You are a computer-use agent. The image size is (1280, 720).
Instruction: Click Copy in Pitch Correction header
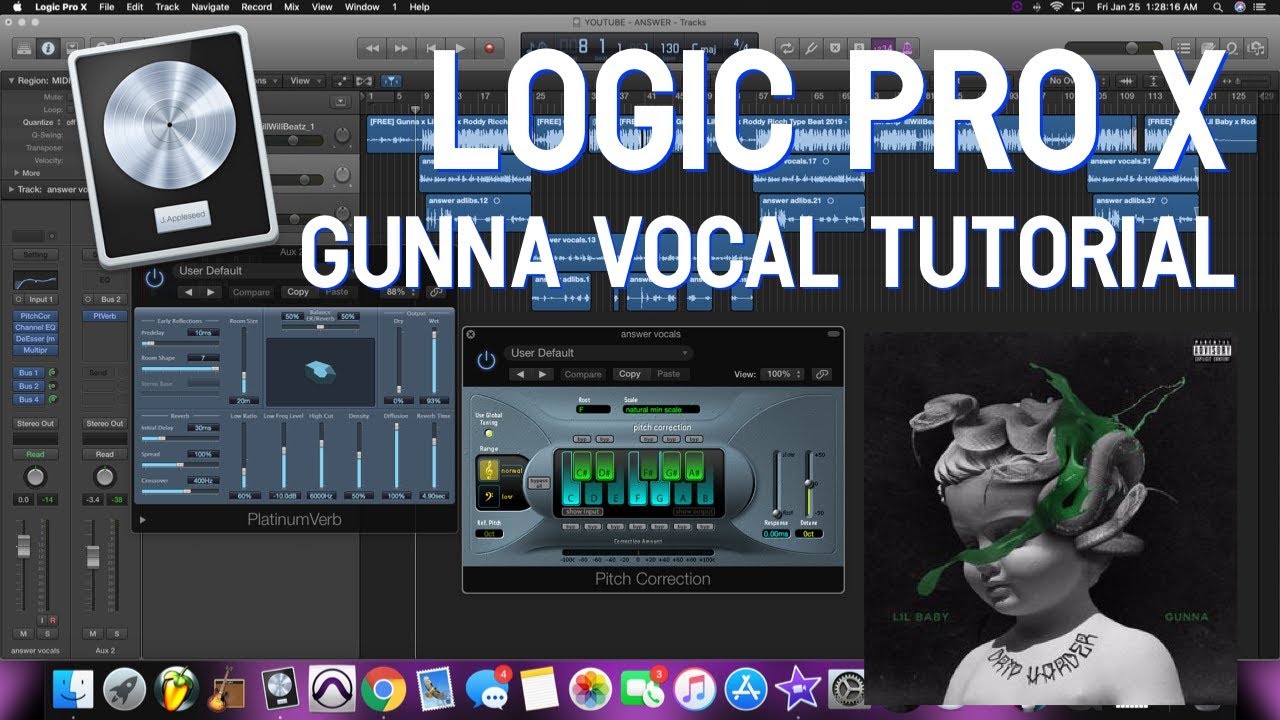click(x=630, y=374)
